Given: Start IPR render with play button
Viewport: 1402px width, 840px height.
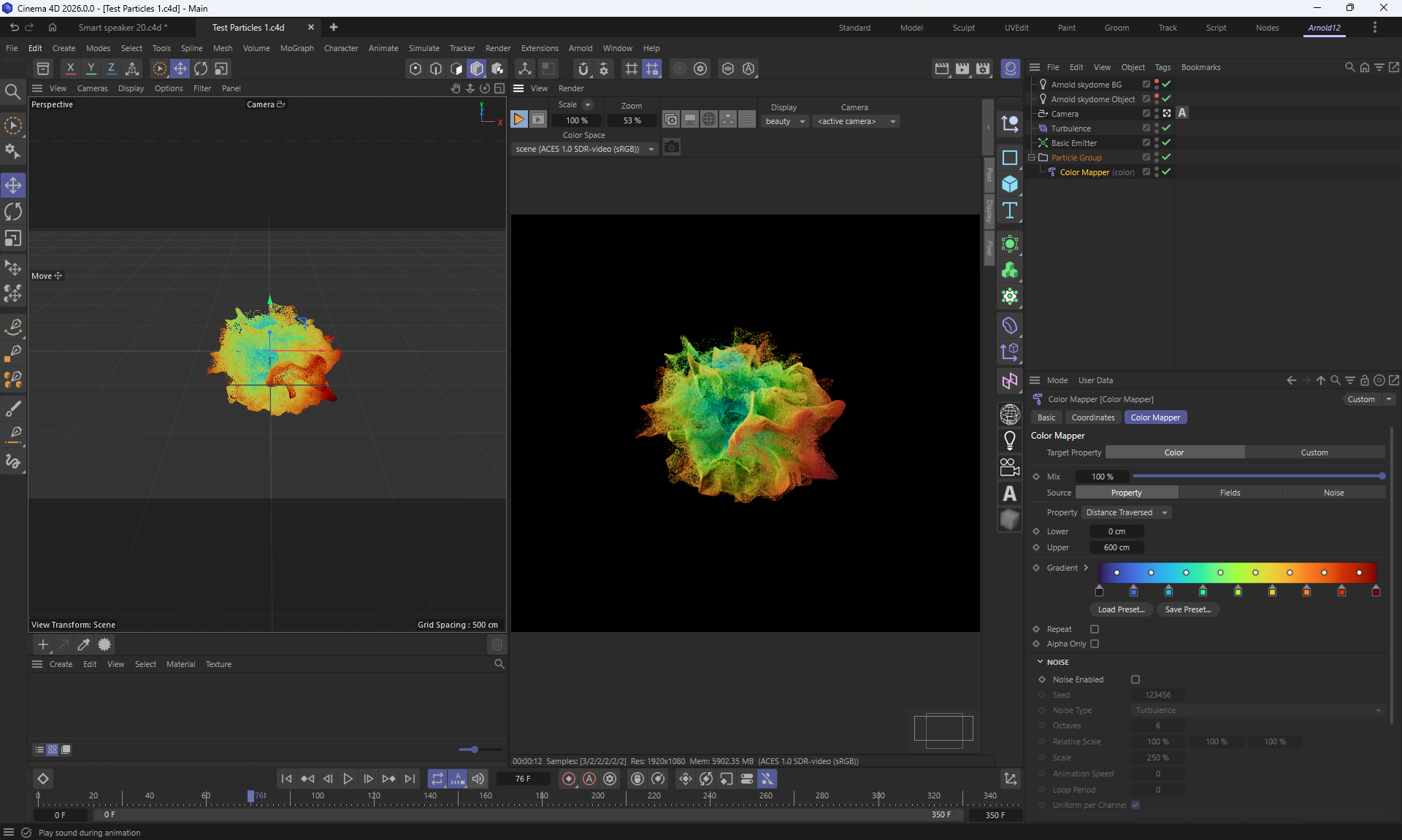Looking at the screenshot, I should click(x=518, y=120).
